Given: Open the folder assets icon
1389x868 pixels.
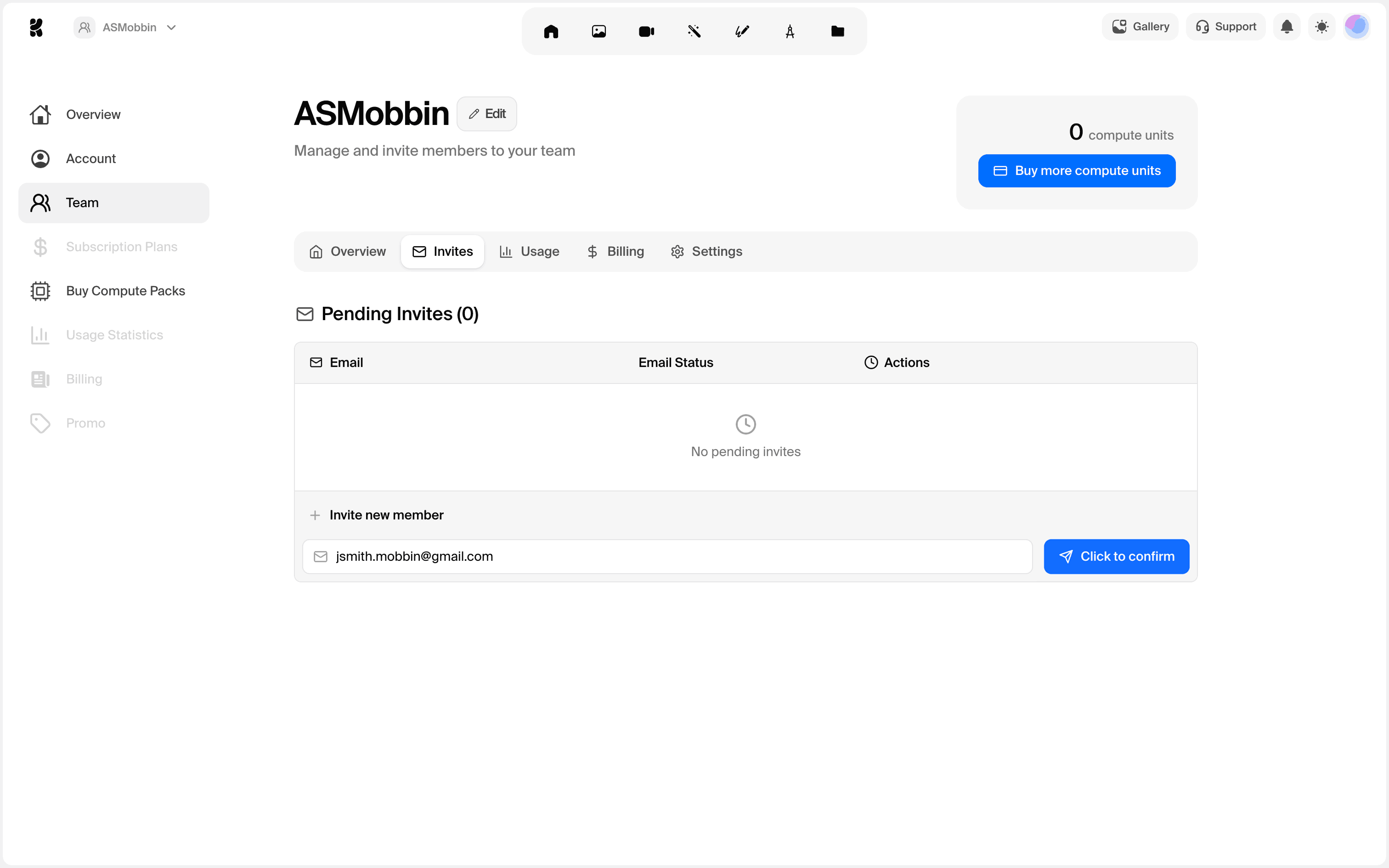Looking at the screenshot, I should pyautogui.click(x=837, y=32).
